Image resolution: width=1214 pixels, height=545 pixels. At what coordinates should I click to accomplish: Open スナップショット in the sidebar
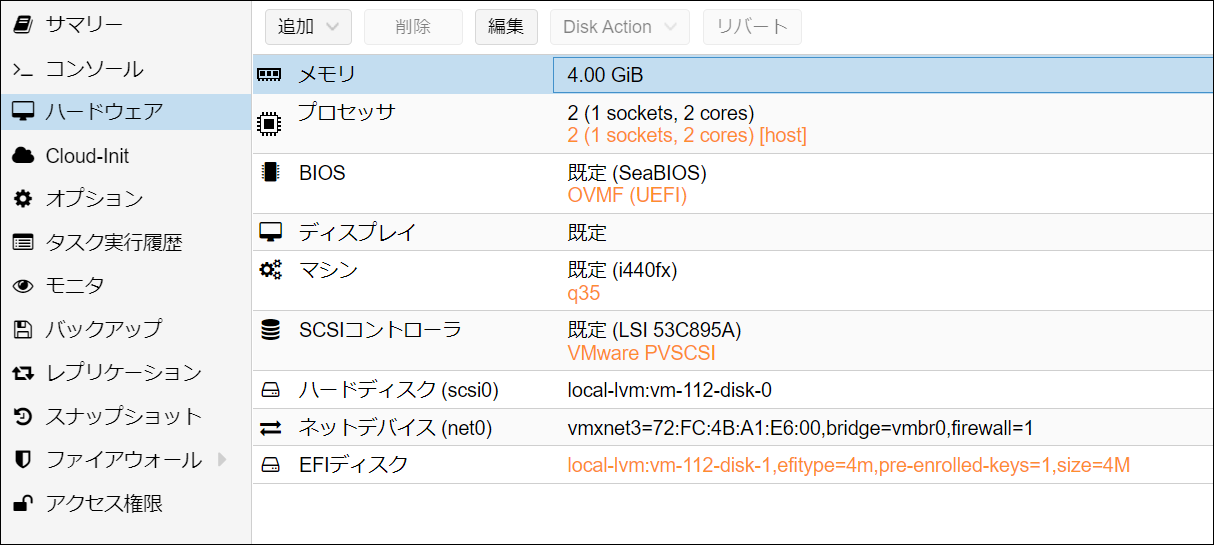pos(123,416)
